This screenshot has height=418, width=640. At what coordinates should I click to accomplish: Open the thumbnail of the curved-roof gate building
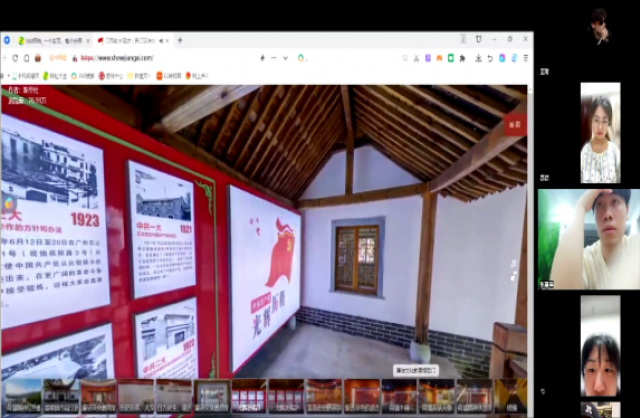(61, 396)
